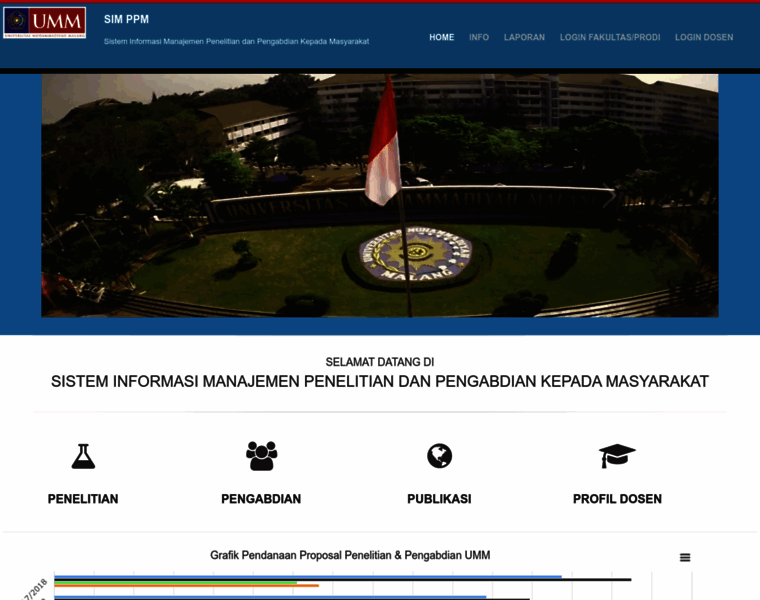The image size is (760, 600).
Task: Click the people group icon for Pengabdian
Action: 261,456
